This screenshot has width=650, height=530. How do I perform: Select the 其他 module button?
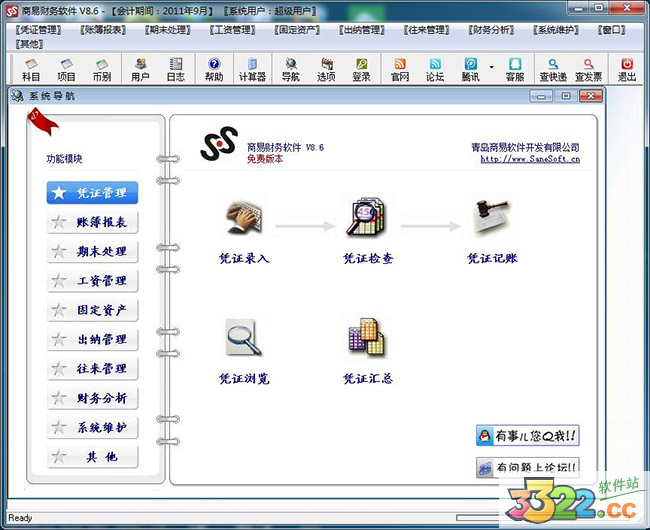[x=92, y=457]
